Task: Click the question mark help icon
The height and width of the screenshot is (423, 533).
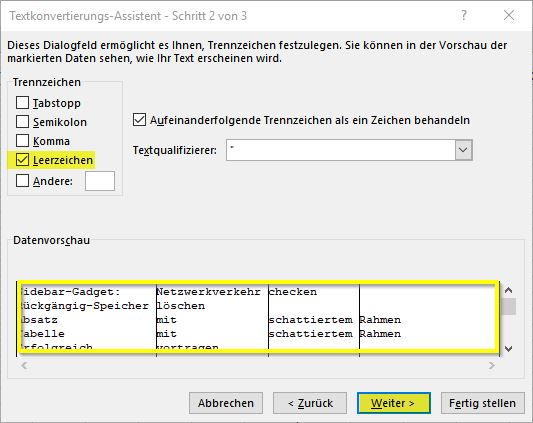Action: pos(464,15)
